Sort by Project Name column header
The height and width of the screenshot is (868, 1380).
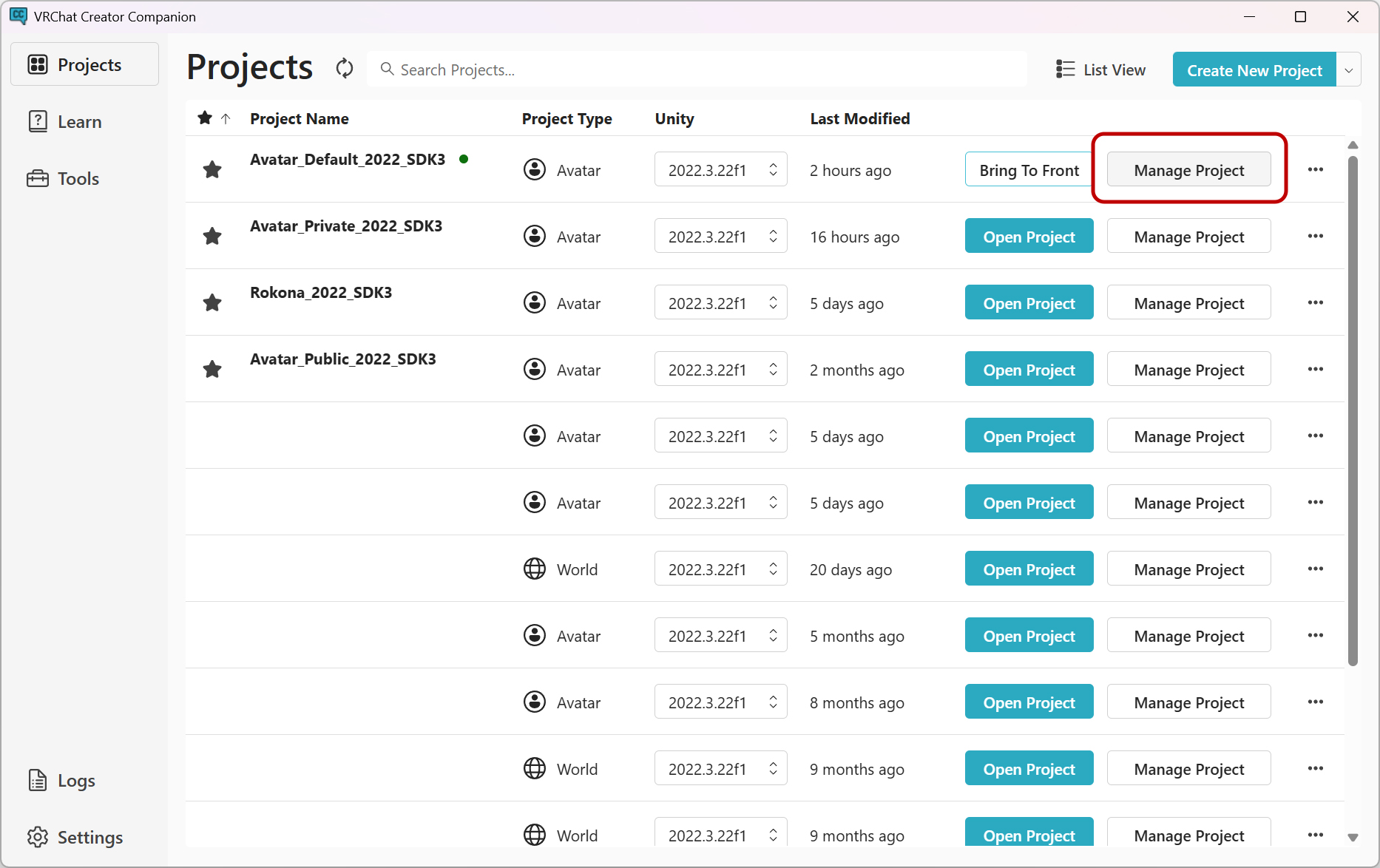(x=299, y=118)
